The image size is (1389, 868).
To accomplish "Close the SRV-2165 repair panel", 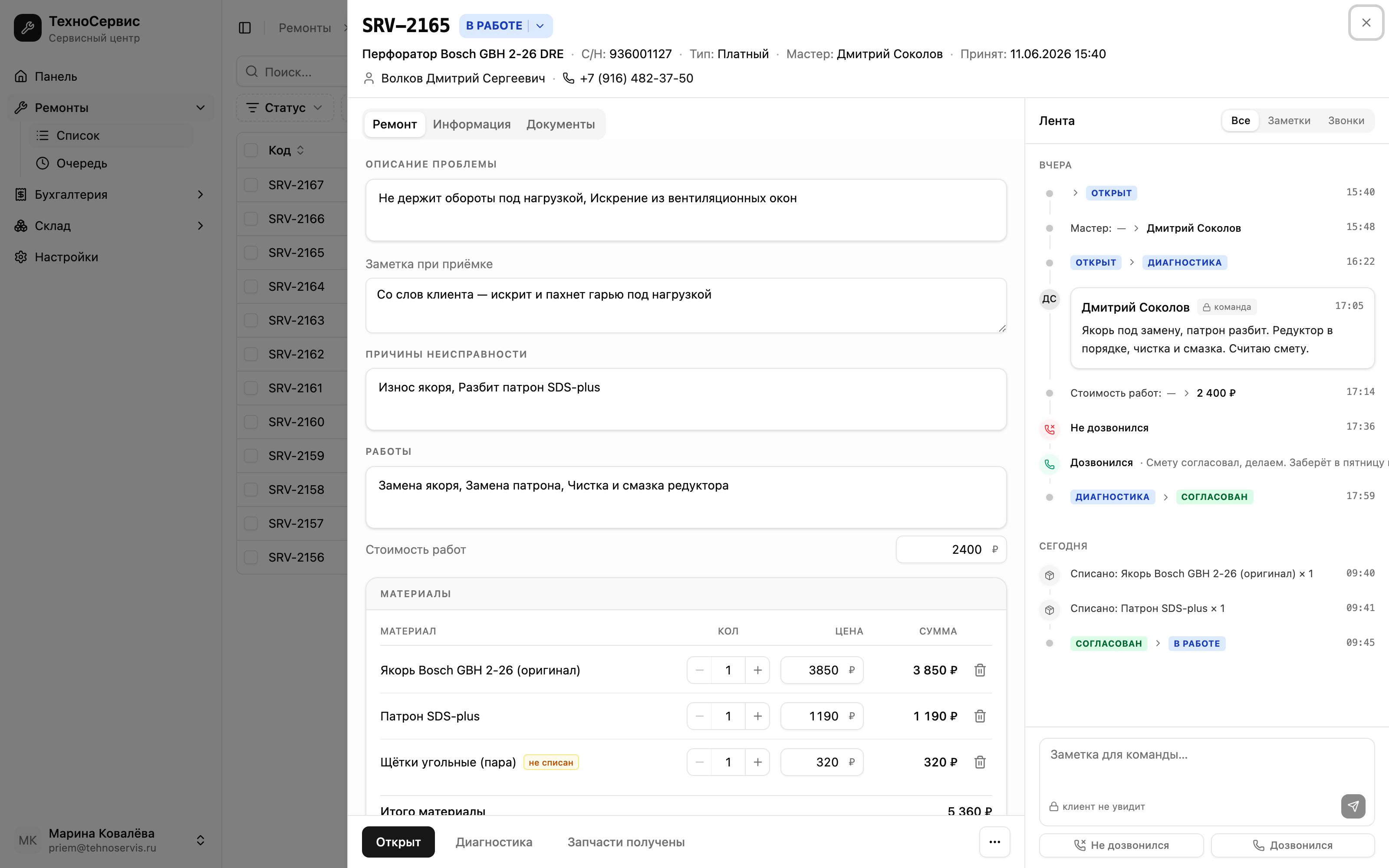I will pyautogui.click(x=1366, y=23).
